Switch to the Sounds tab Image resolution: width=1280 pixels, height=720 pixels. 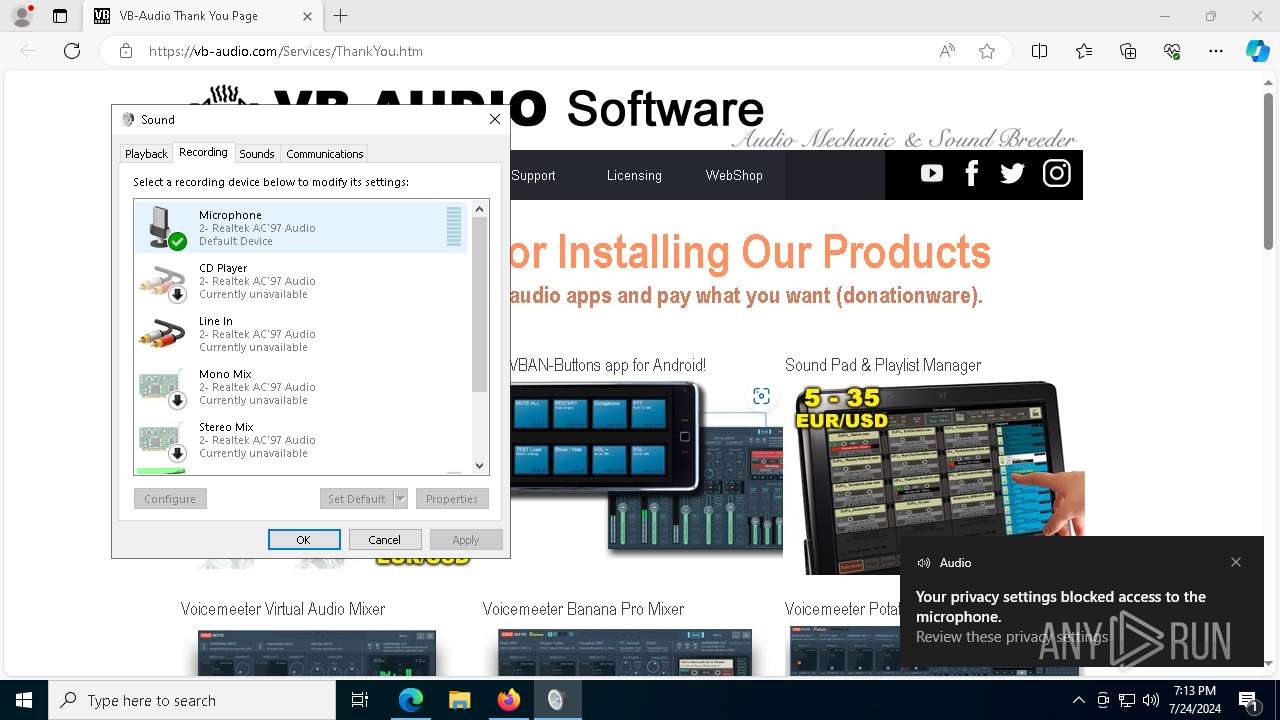(x=256, y=154)
